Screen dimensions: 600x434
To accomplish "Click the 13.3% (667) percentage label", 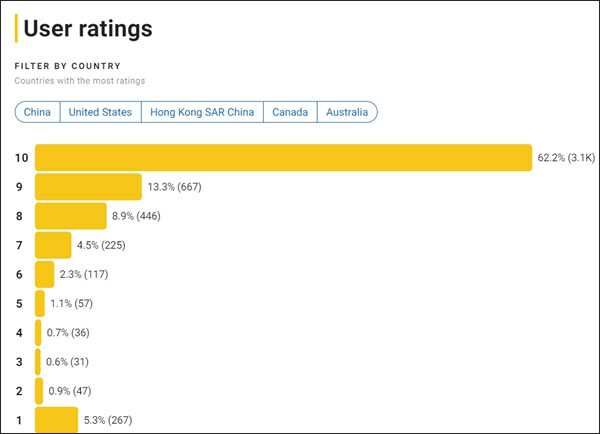I will pos(177,187).
